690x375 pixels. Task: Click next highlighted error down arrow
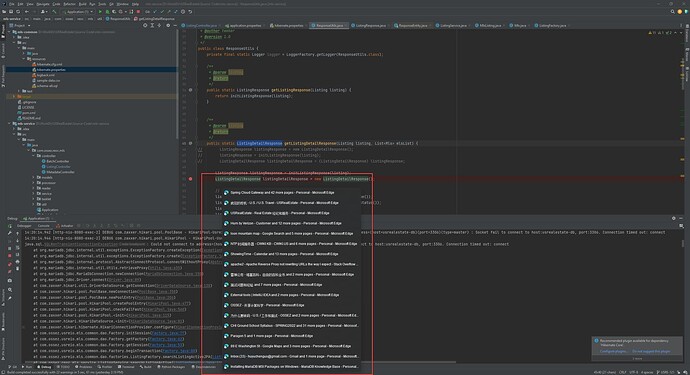point(681,33)
